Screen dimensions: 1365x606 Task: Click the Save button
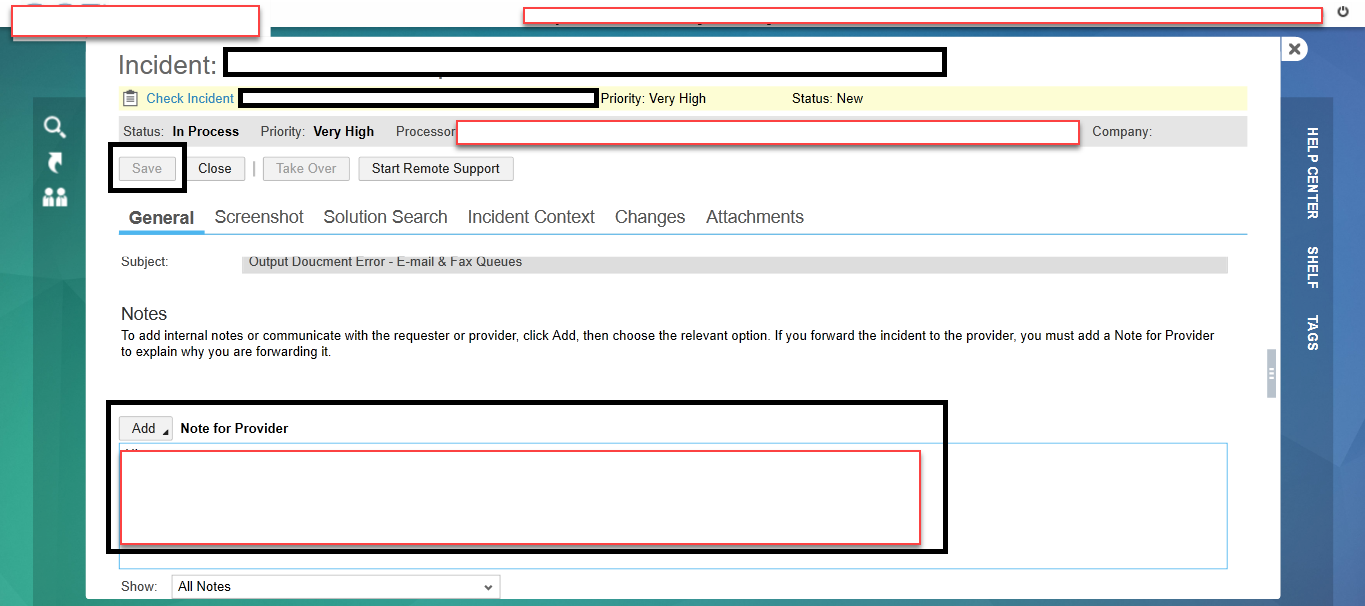(147, 168)
